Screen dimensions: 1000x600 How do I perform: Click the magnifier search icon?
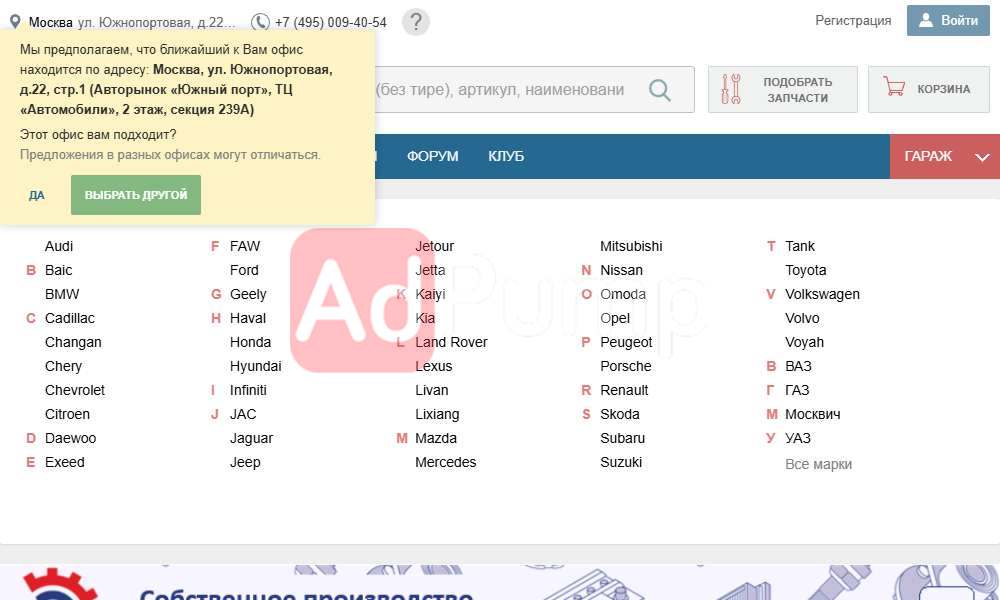(659, 90)
